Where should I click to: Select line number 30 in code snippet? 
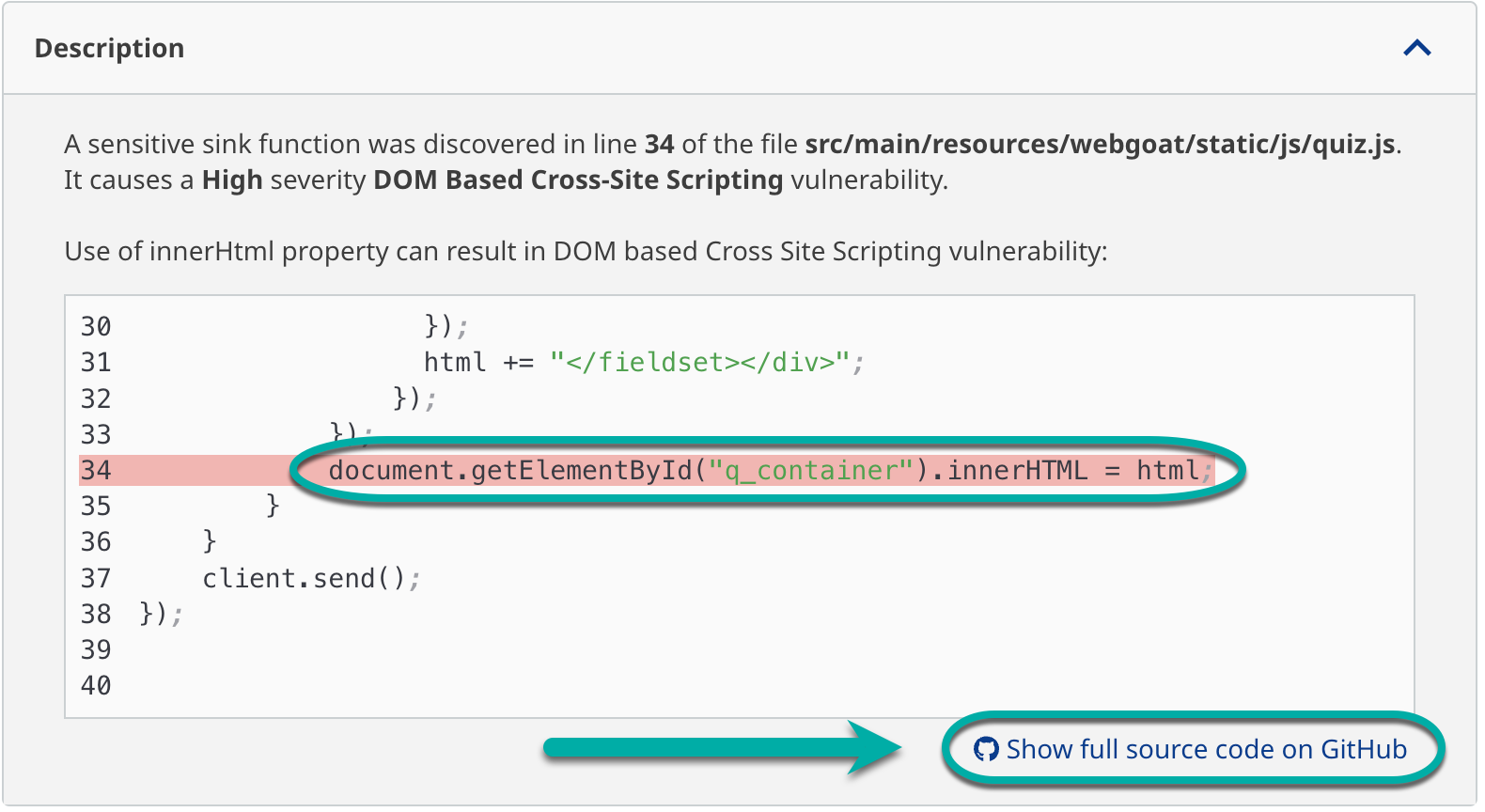pyautogui.click(x=96, y=326)
